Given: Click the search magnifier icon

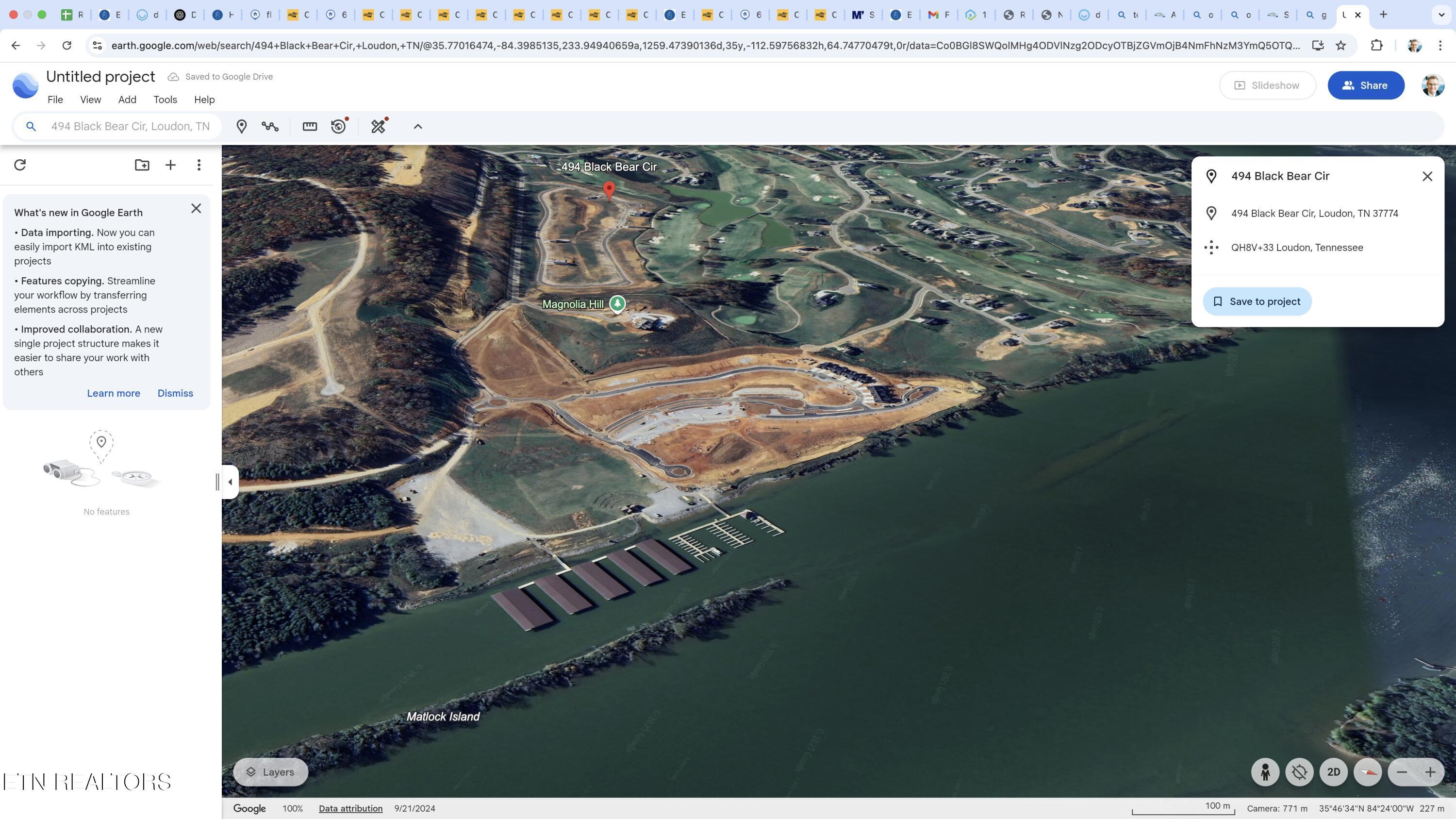Looking at the screenshot, I should point(31,127).
